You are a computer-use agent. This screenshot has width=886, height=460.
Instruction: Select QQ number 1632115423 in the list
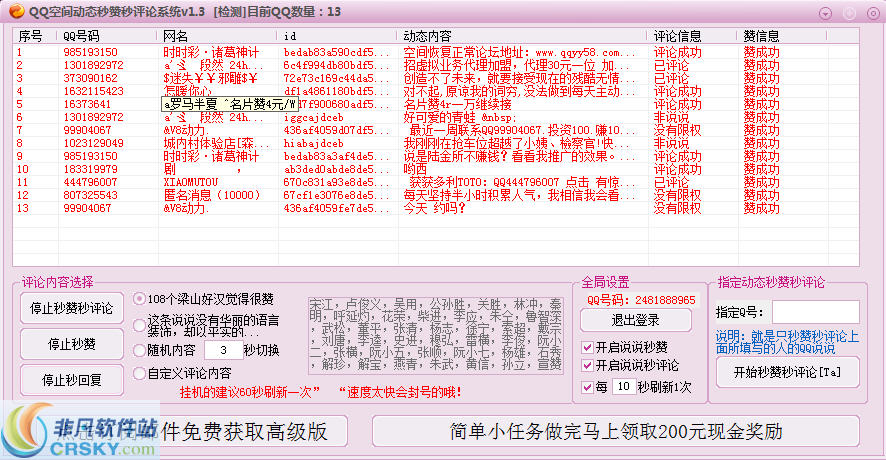93,91
